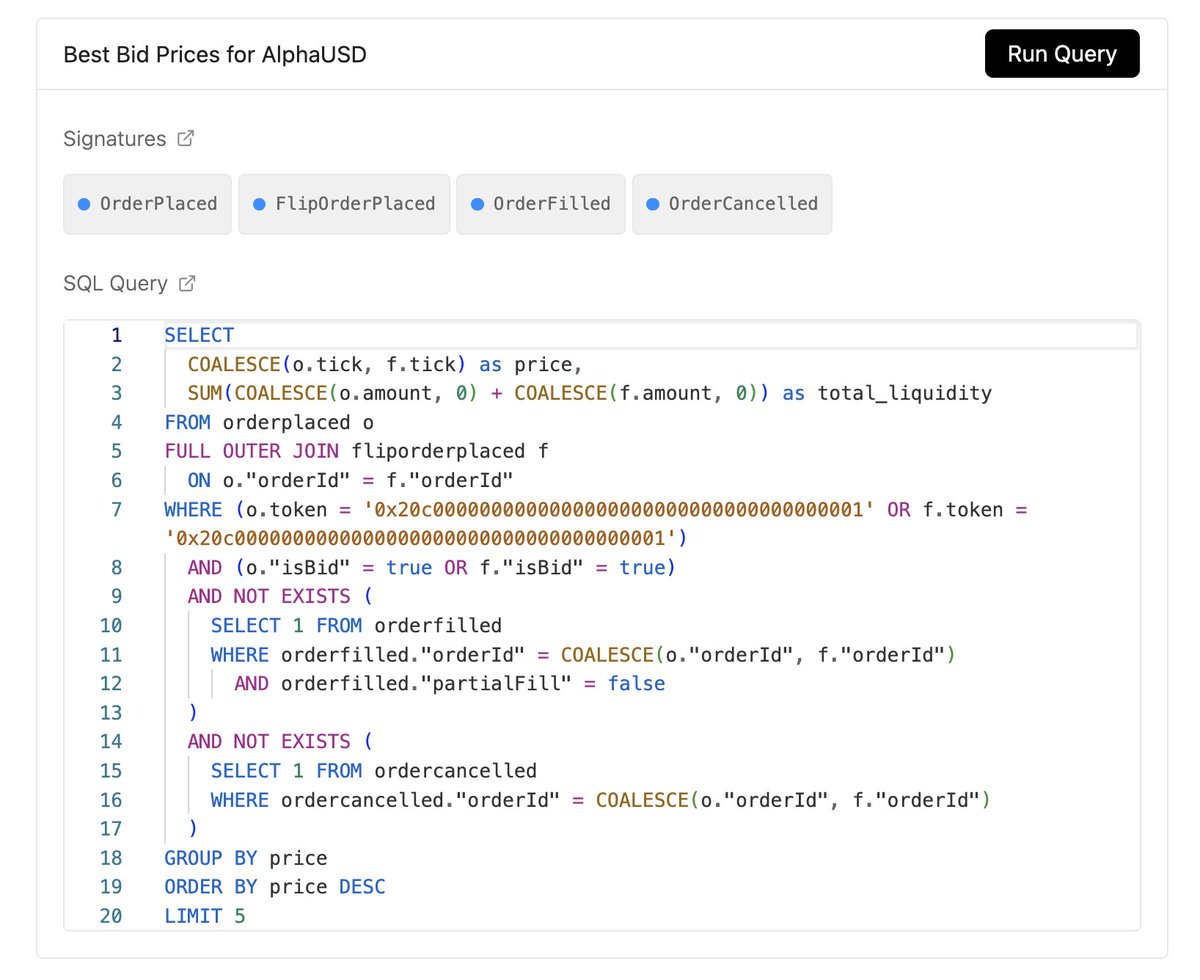
Task: Click 'SELECT 1 FROM orderfilled' on line 10
Action: [356, 626]
